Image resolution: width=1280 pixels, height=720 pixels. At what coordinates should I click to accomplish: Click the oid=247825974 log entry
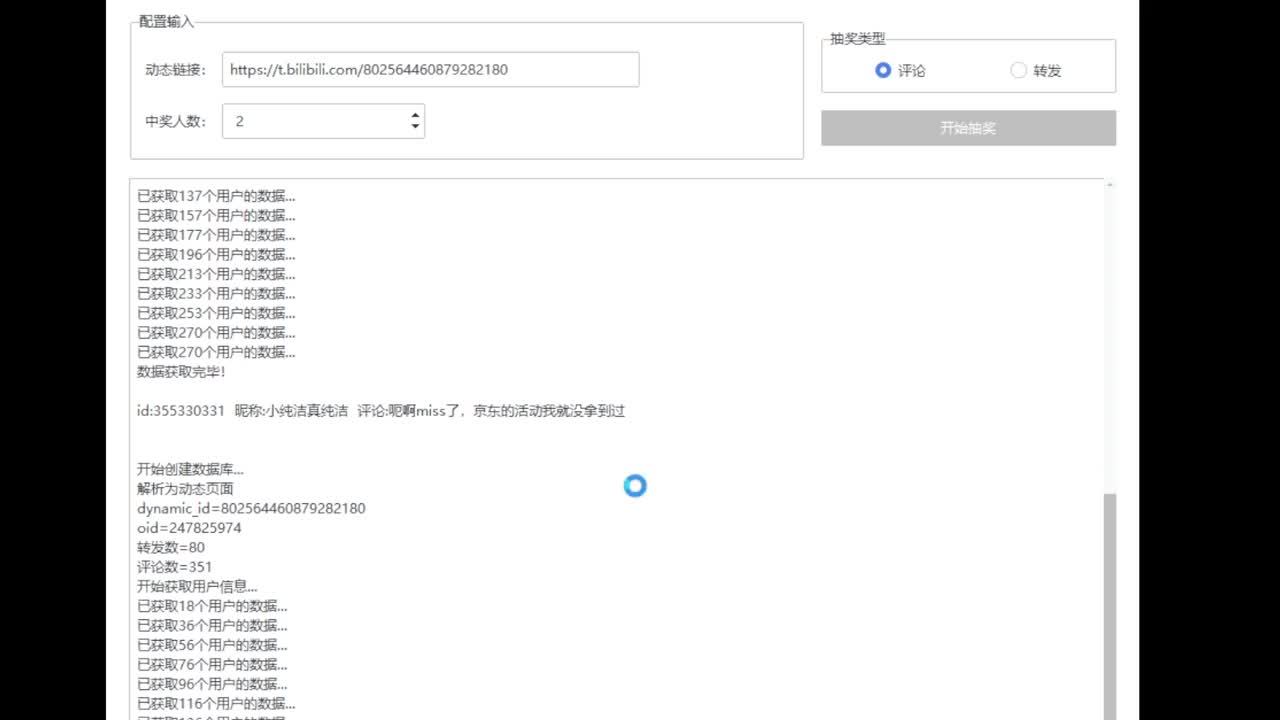tap(189, 528)
